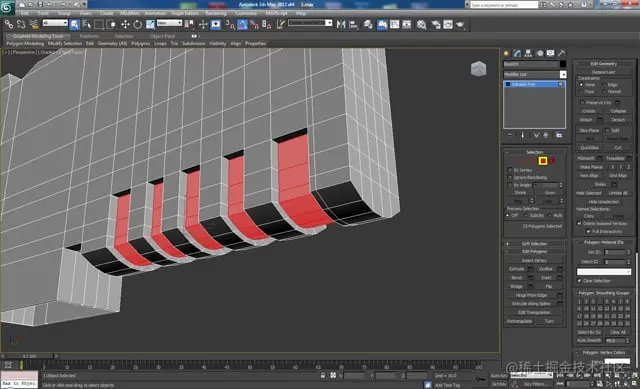Viewport: 640px width, 389px height.
Task: Click the Object Color swatch beside name field
Action: tap(563, 64)
